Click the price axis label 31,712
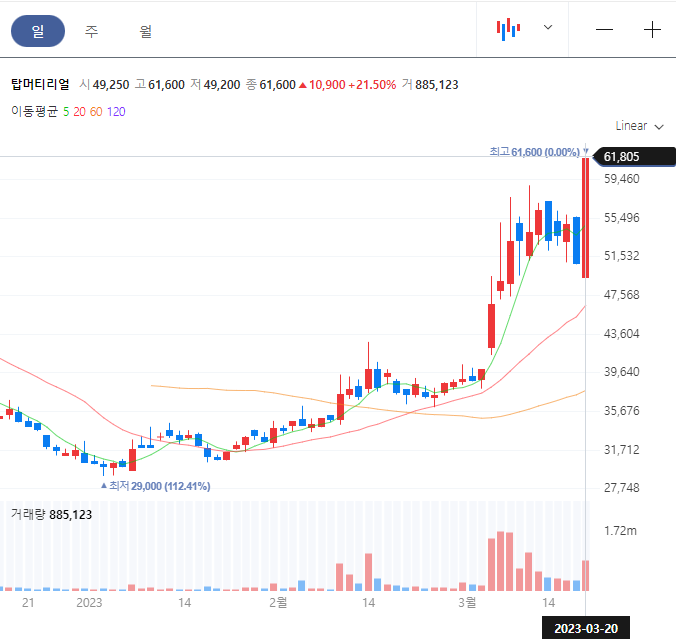The width and height of the screenshot is (678, 639). tap(621, 450)
